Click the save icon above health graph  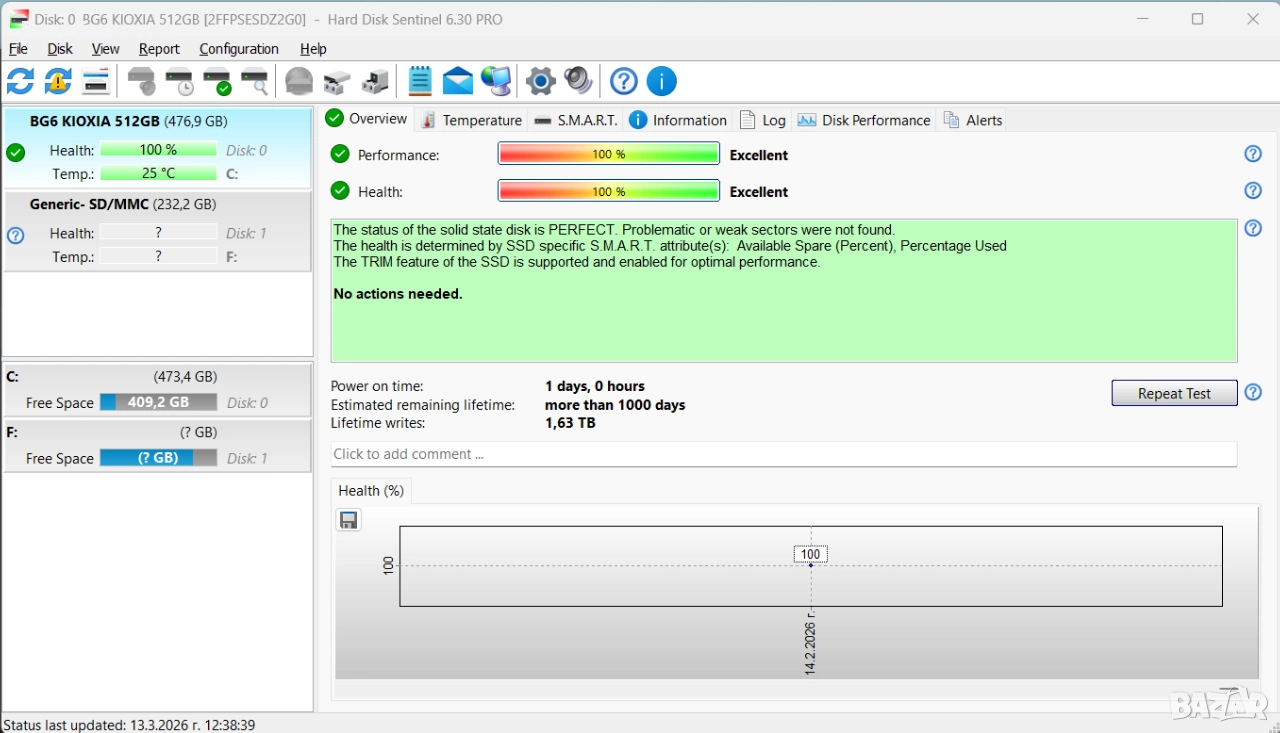click(349, 520)
